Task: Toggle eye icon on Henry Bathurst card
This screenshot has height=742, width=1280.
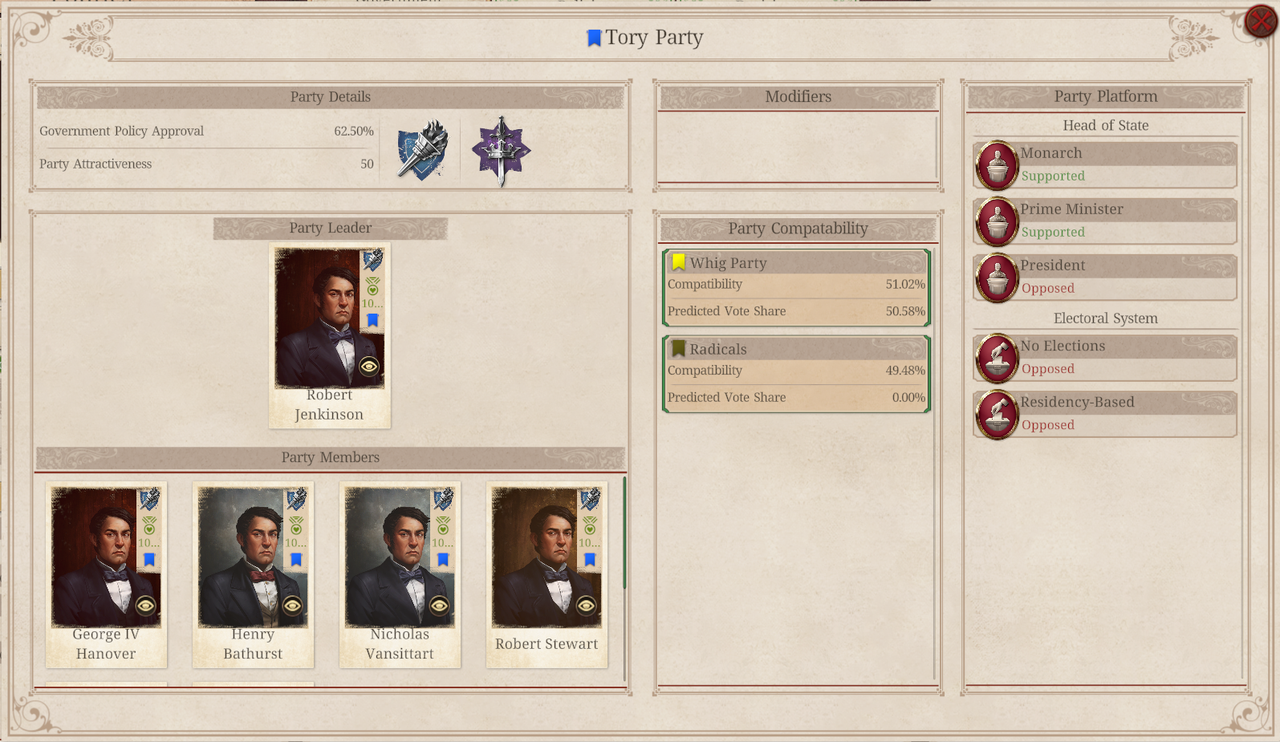Action: click(292, 606)
